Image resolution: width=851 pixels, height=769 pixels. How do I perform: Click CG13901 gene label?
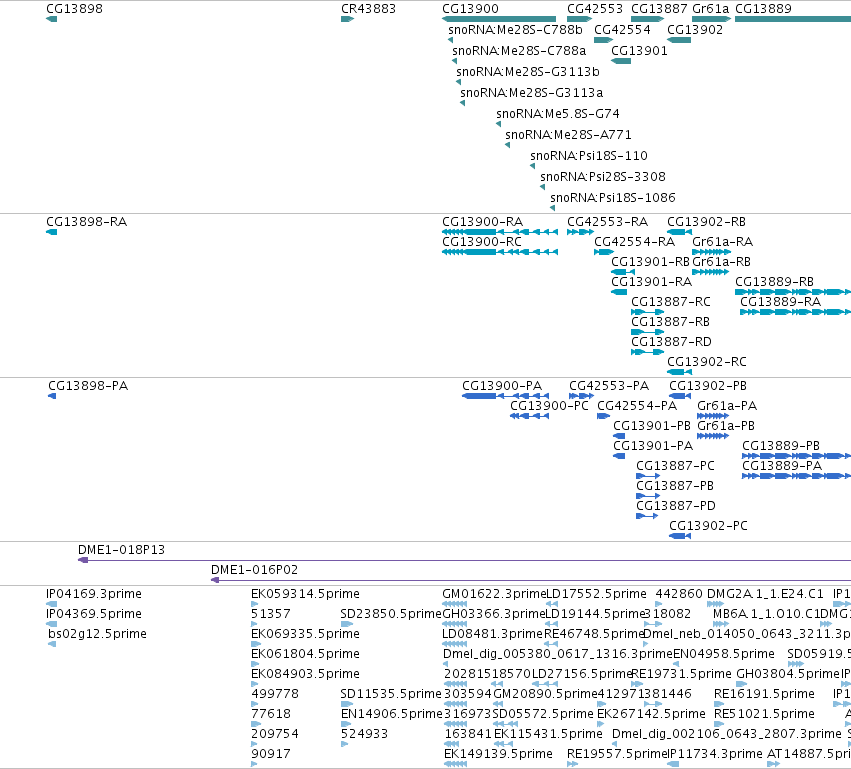pyautogui.click(x=639, y=51)
